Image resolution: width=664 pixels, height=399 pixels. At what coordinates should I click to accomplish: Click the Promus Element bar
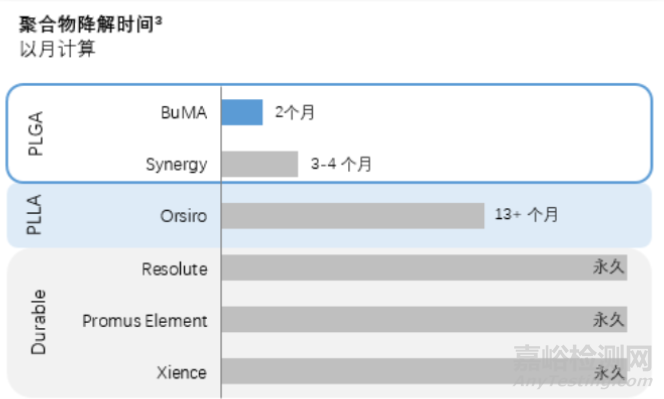(424, 319)
